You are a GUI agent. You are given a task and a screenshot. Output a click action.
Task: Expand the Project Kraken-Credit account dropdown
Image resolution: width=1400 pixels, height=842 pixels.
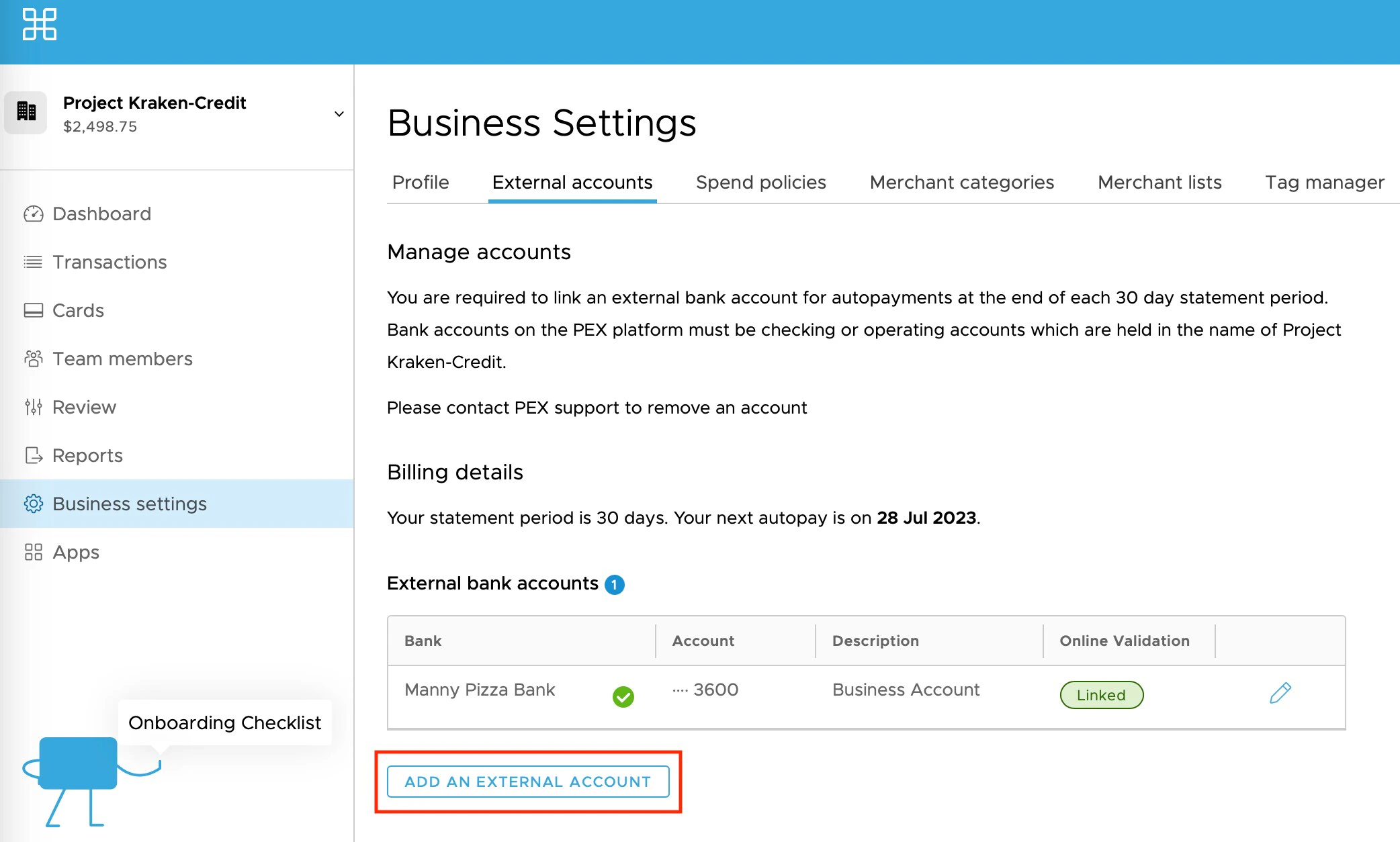[x=339, y=114]
